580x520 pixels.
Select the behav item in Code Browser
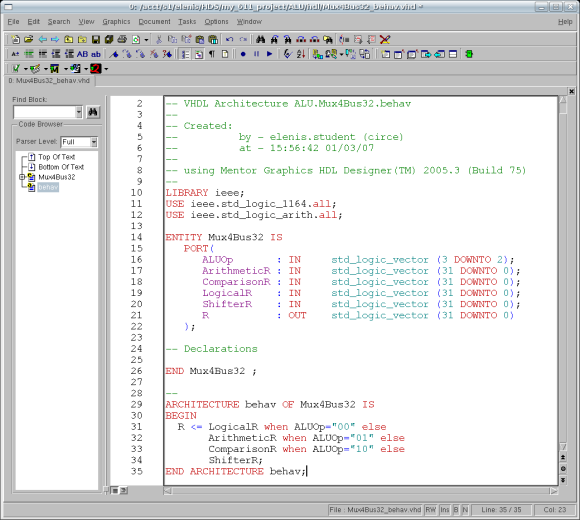click(48, 188)
